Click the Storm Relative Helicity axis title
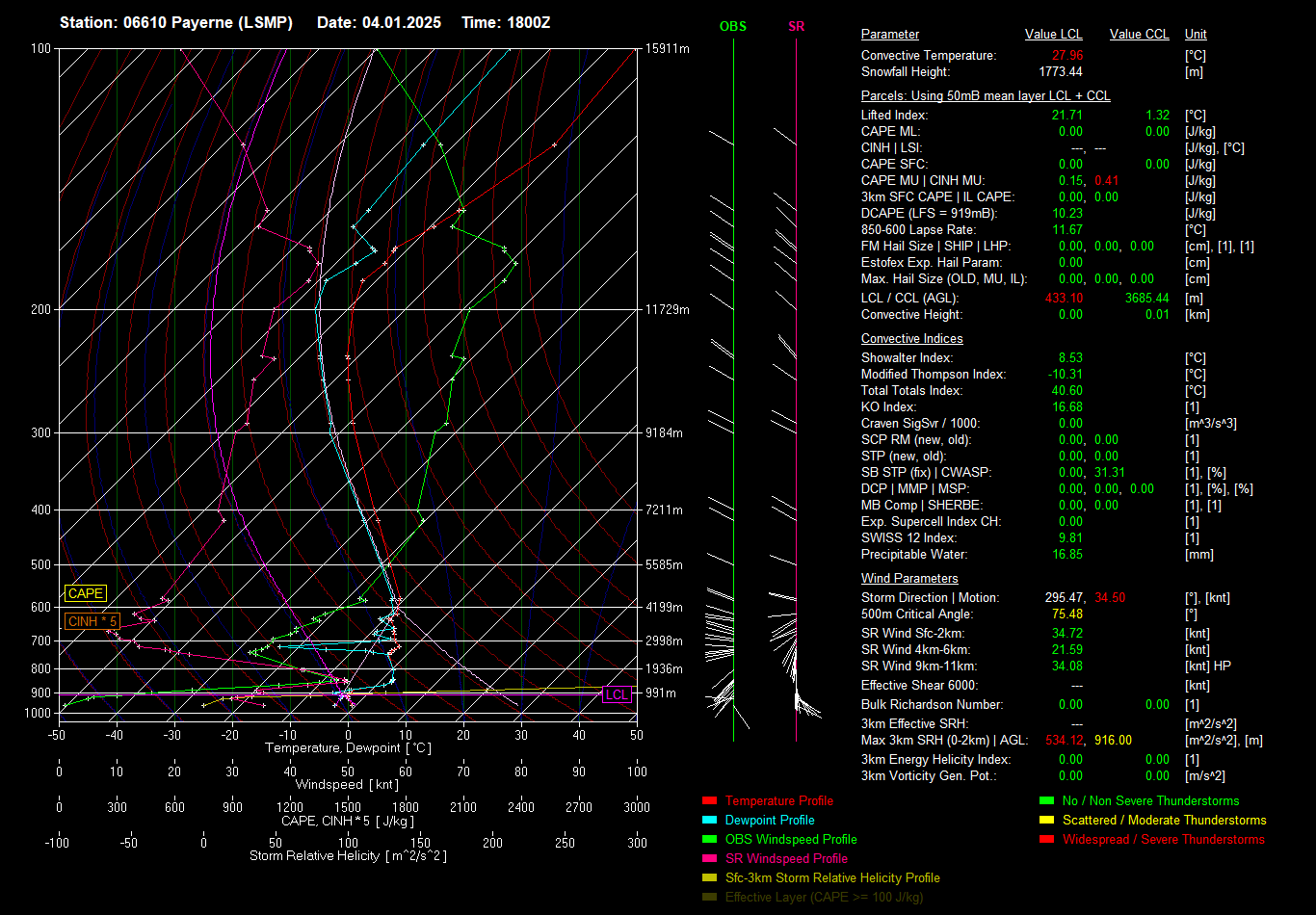Viewport: 1316px width, 915px height. click(x=348, y=856)
